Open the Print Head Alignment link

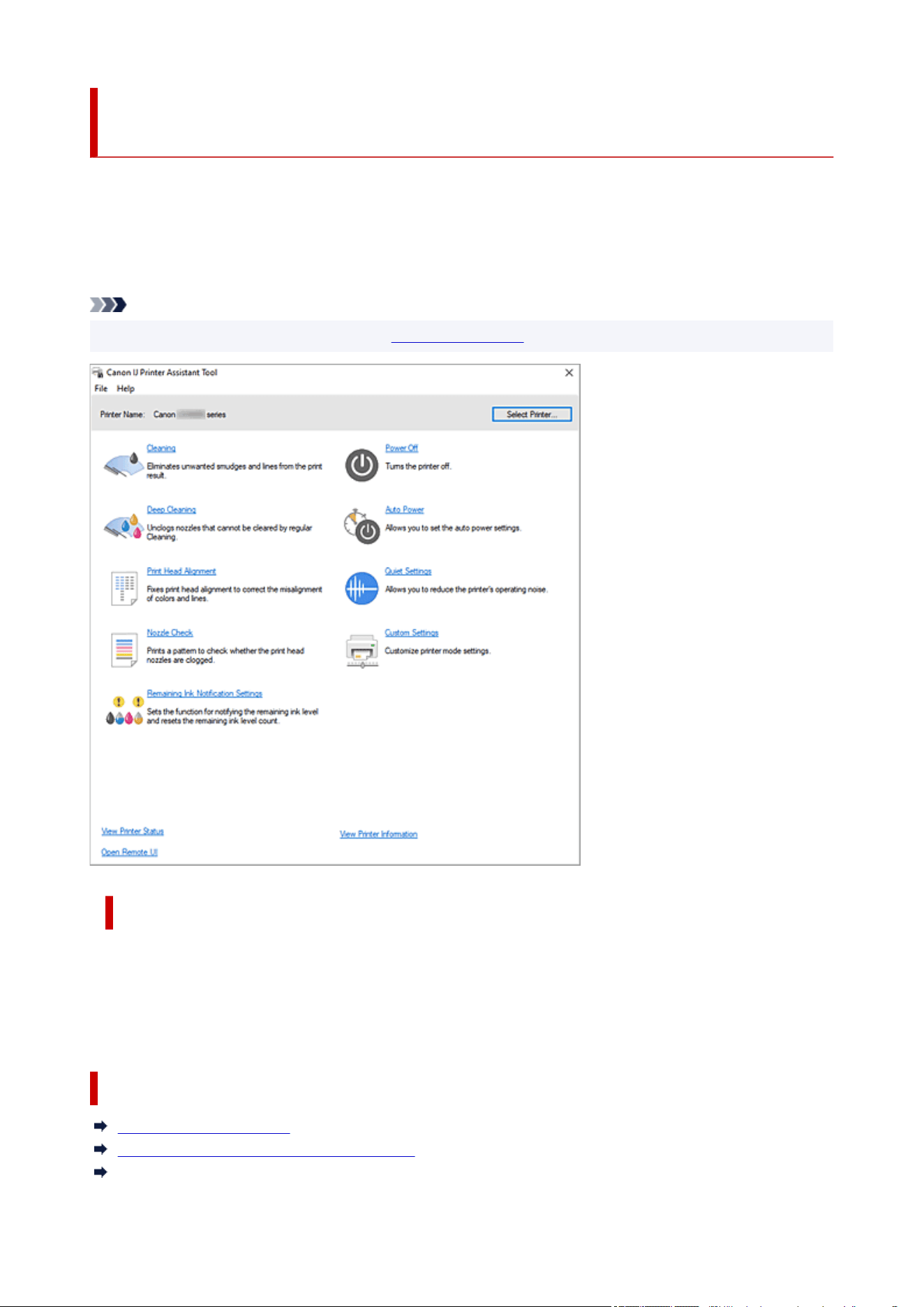(x=181, y=571)
